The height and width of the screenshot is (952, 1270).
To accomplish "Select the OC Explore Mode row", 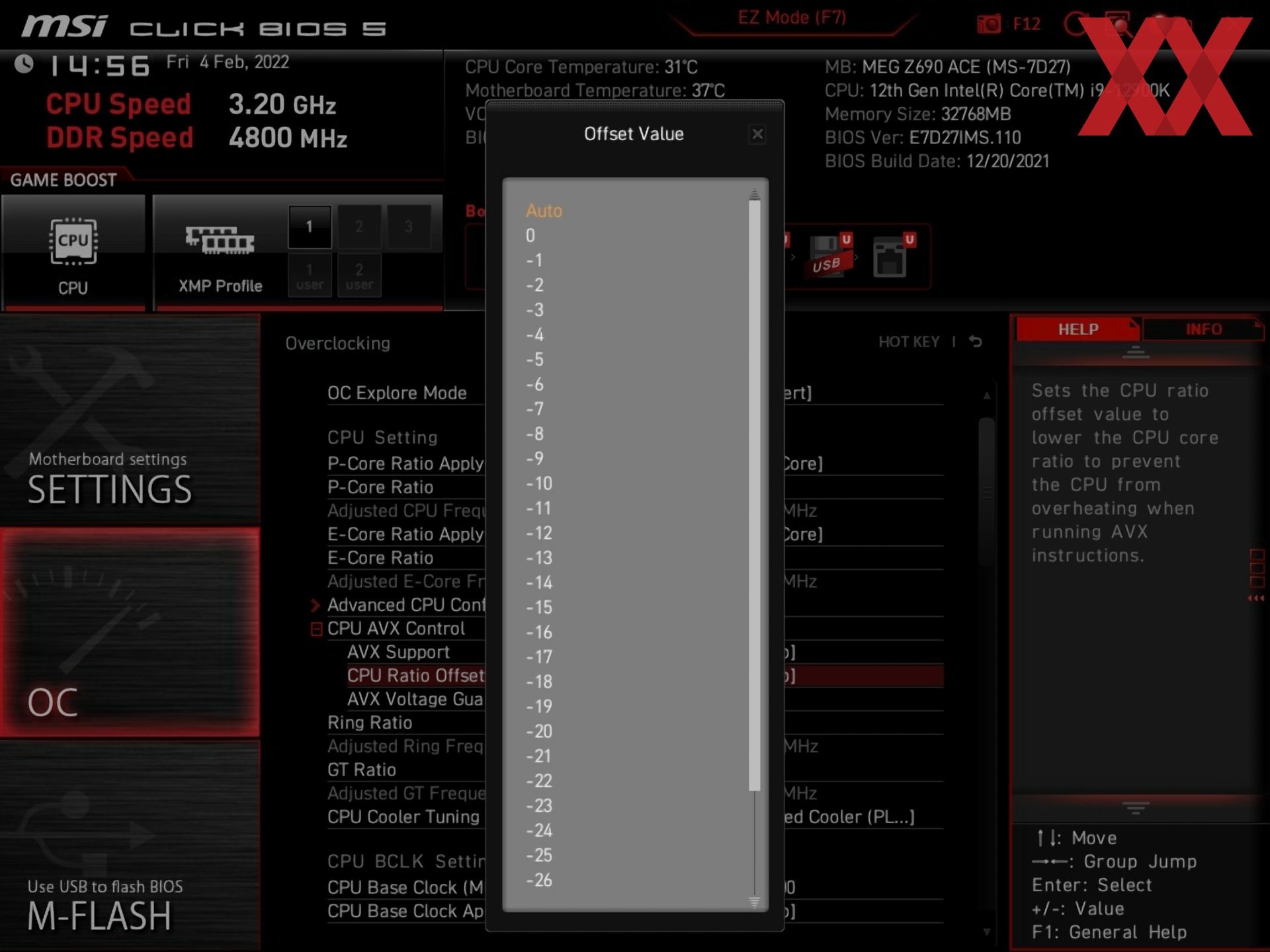I will [x=635, y=393].
